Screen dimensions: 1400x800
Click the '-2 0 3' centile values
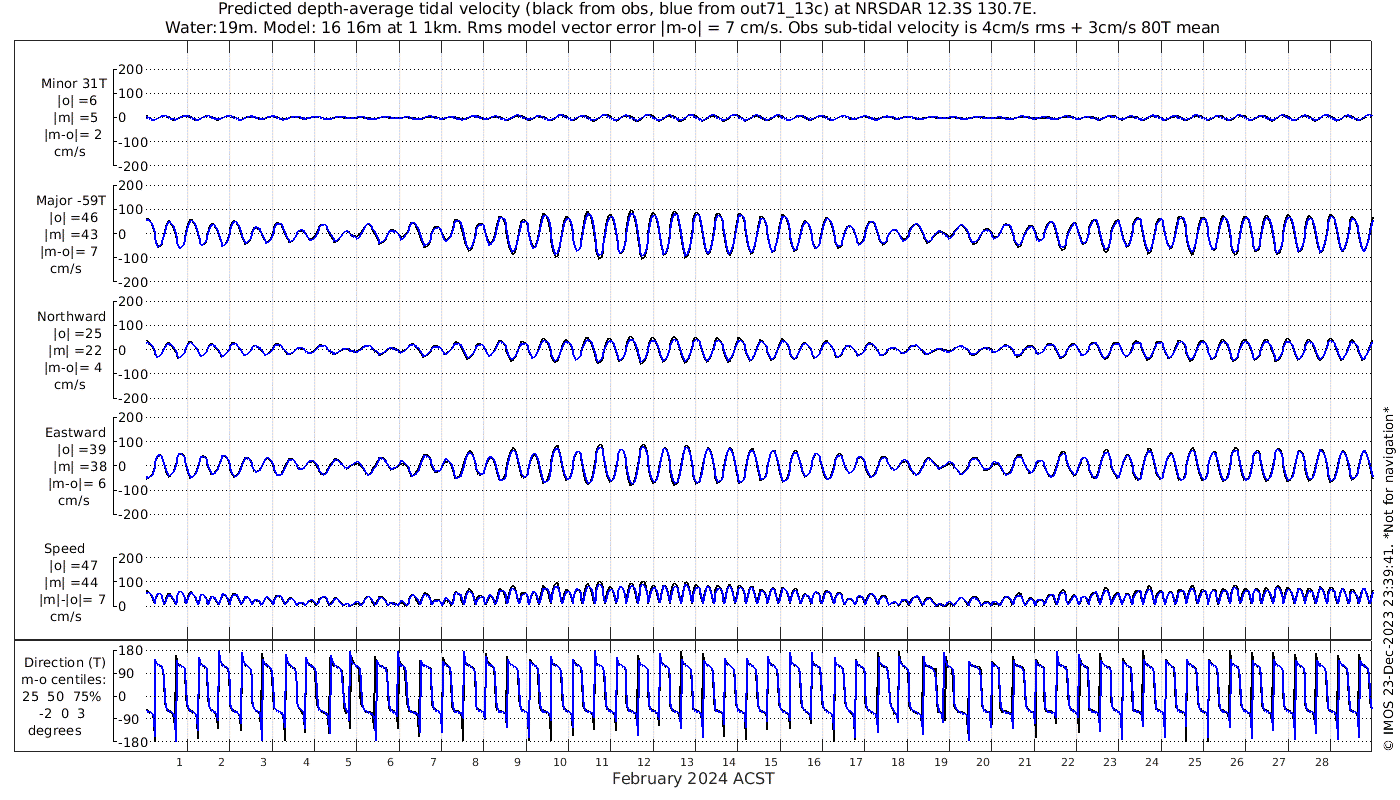(63, 713)
